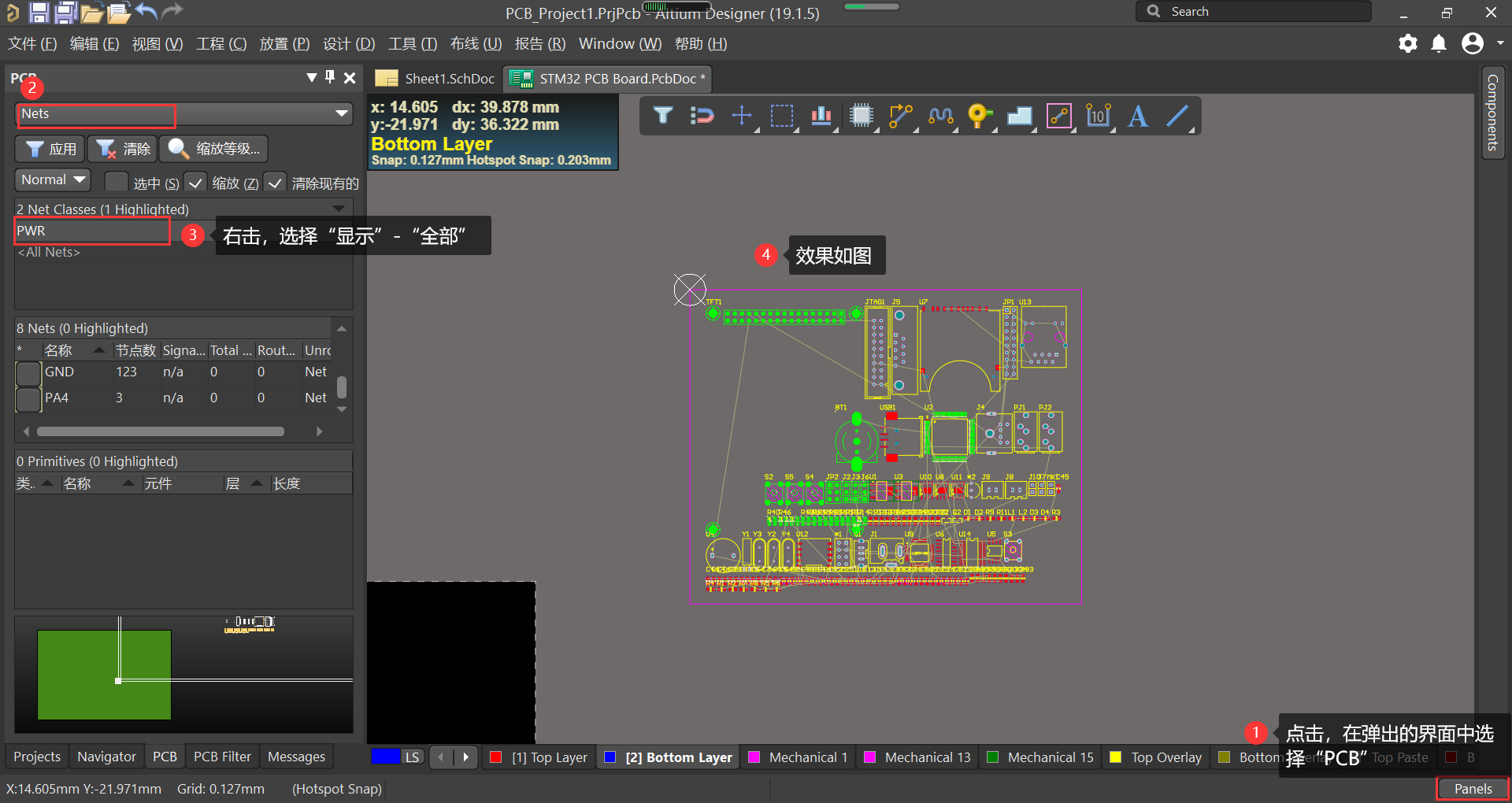Sort primitives by 层 column header
The image size is (1512, 803).
click(243, 483)
